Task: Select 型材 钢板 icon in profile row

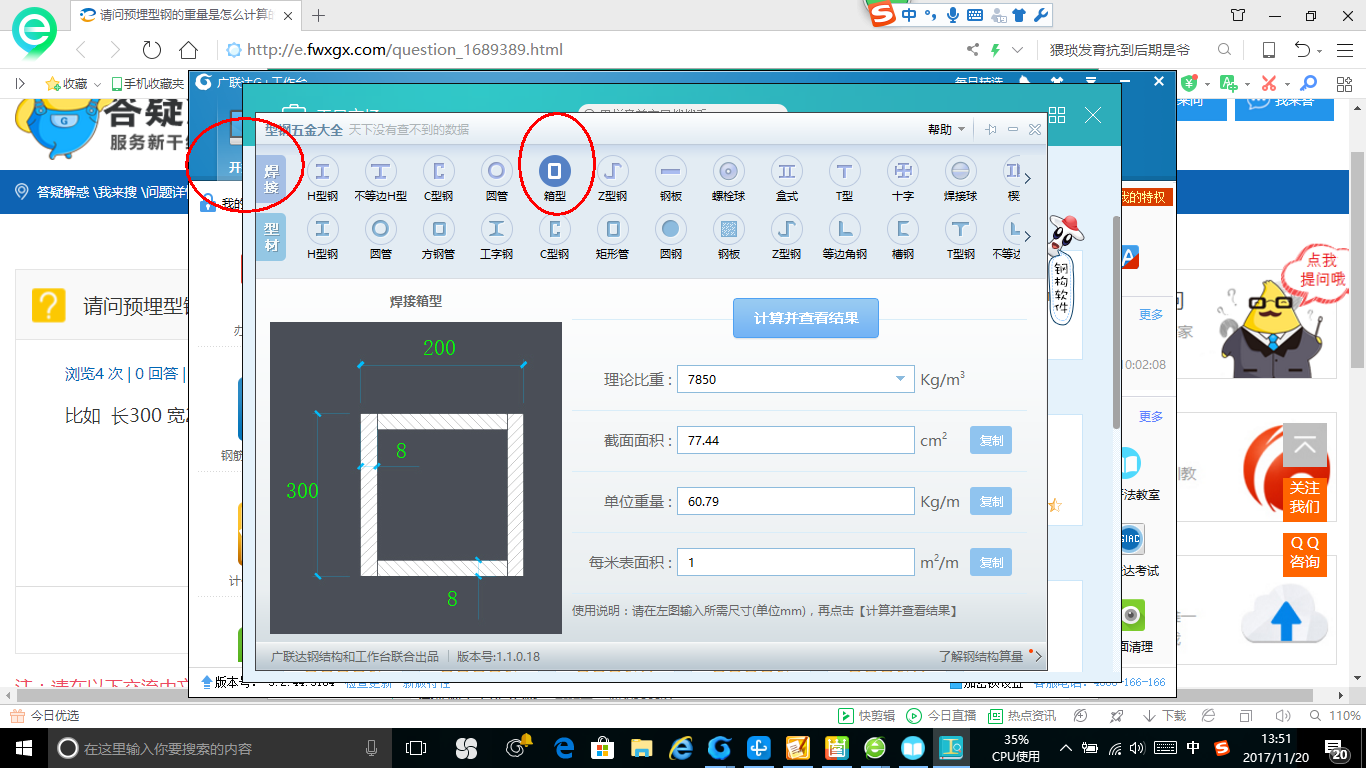Action: coord(728,229)
